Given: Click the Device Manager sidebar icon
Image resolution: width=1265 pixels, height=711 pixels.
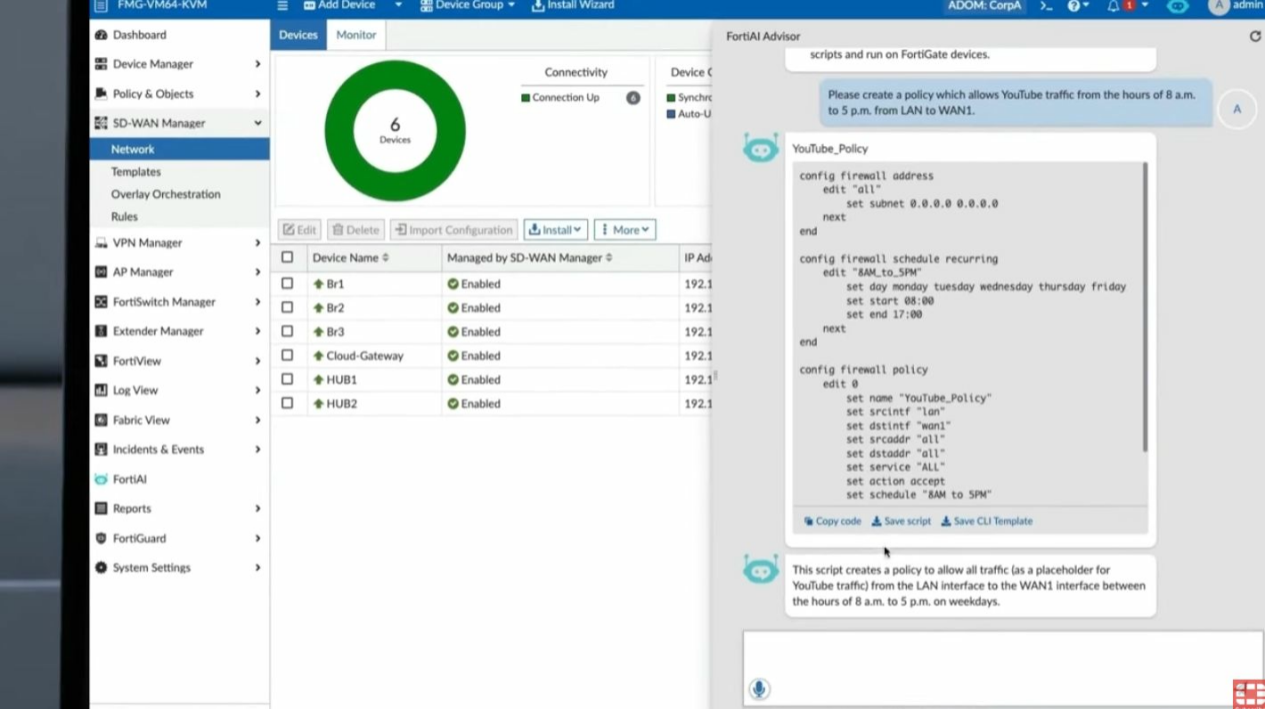Looking at the screenshot, I should (101, 64).
